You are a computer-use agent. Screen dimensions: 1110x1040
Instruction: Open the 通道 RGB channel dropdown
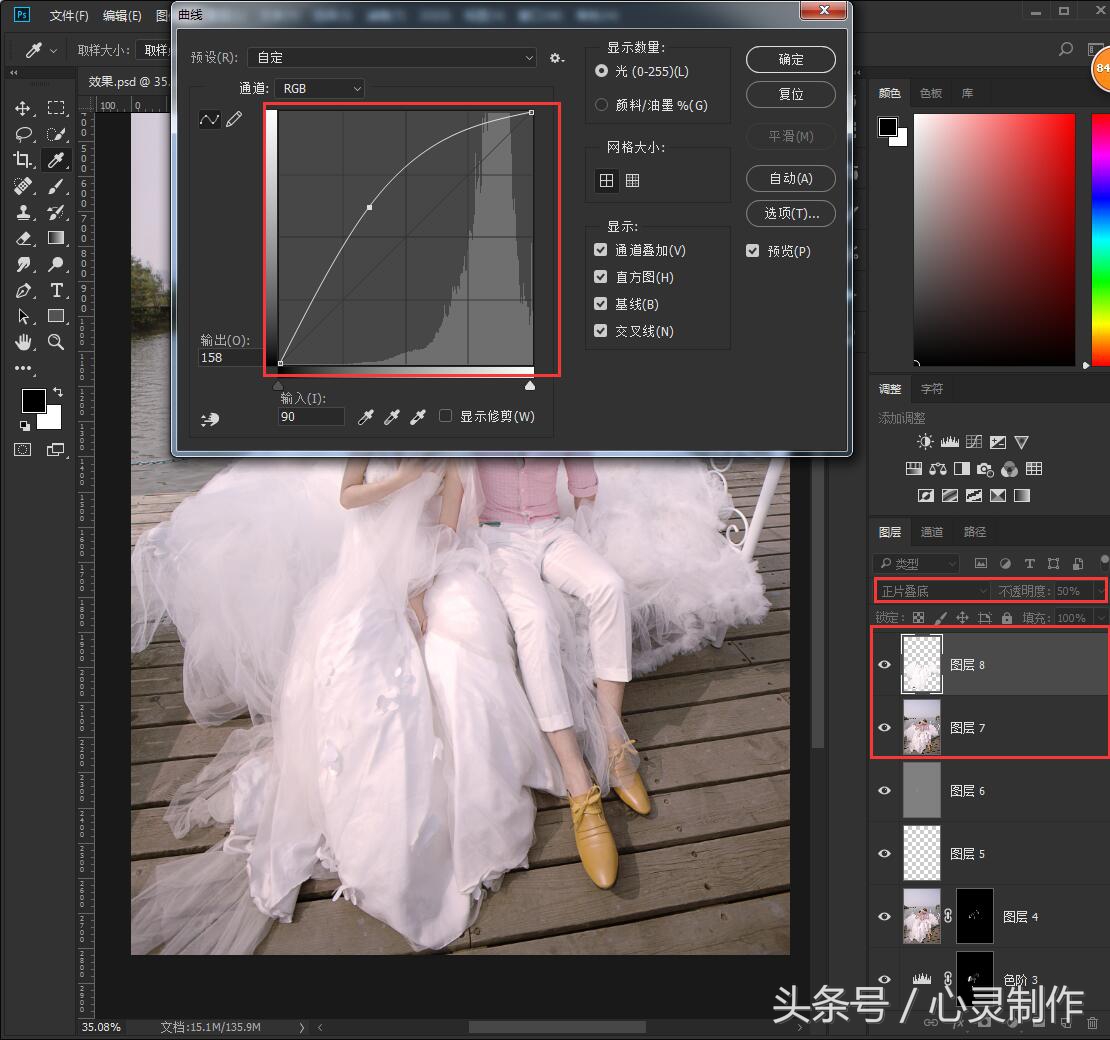point(320,88)
